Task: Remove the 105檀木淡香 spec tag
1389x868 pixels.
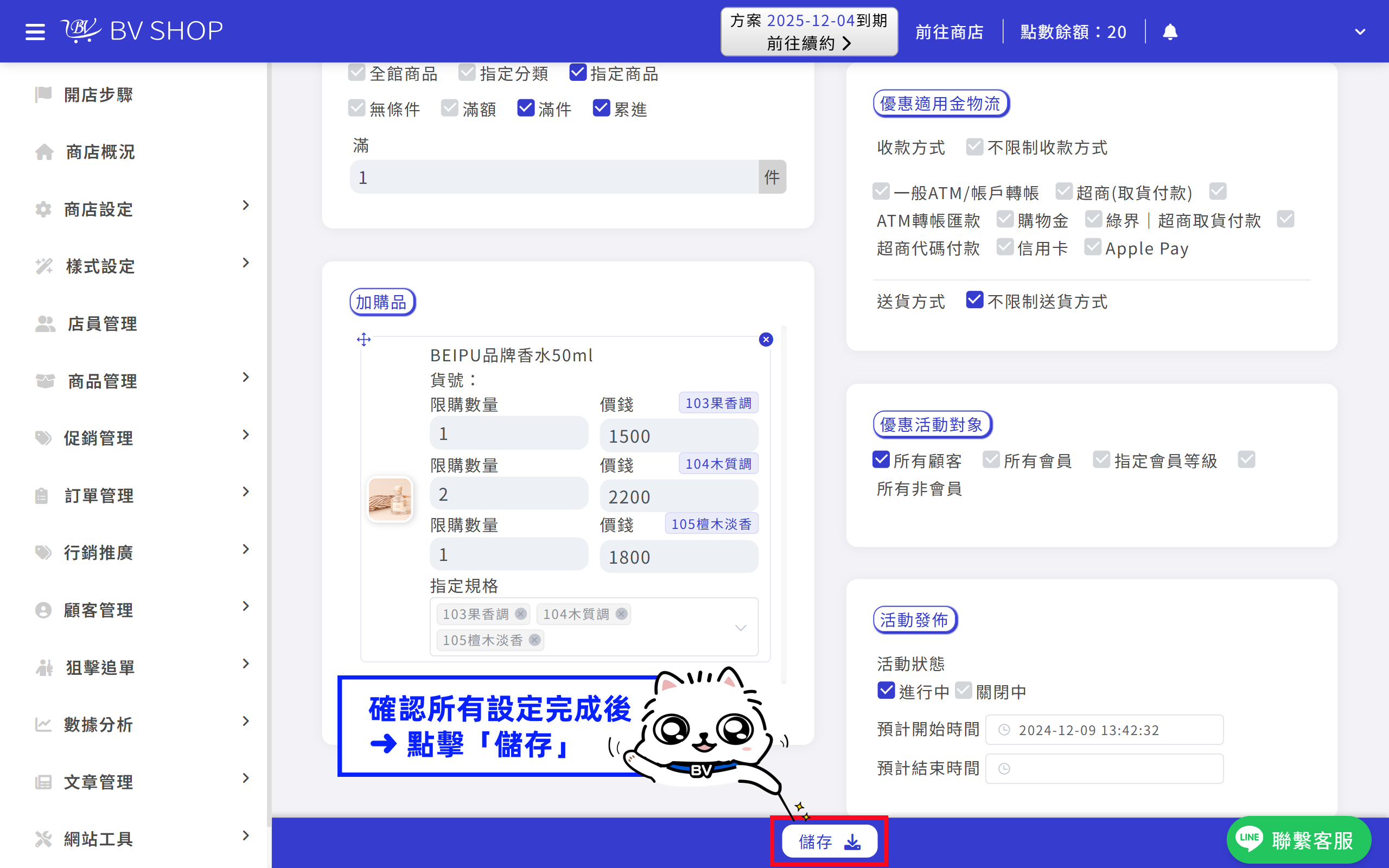Action: coord(534,640)
